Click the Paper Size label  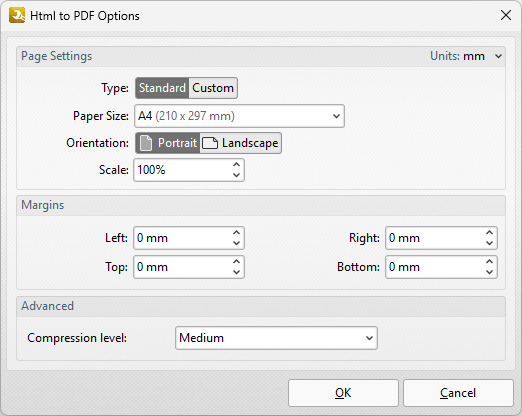click(x=101, y=116)
